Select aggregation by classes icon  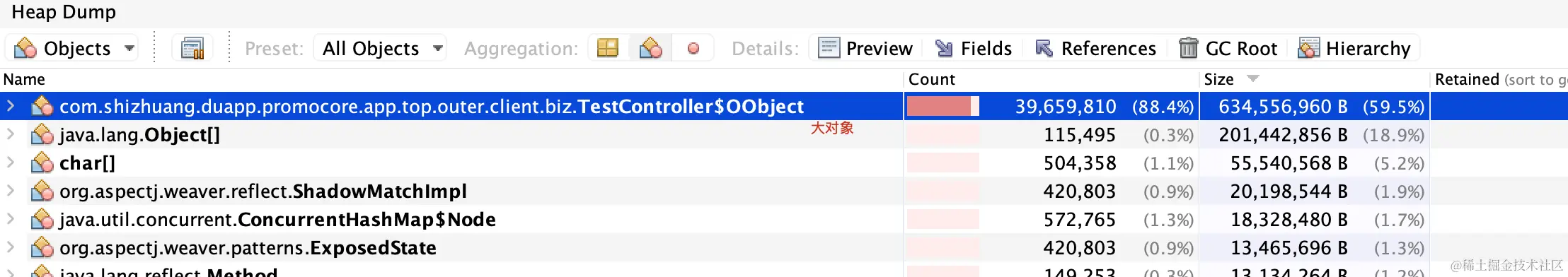pos(650,48)
